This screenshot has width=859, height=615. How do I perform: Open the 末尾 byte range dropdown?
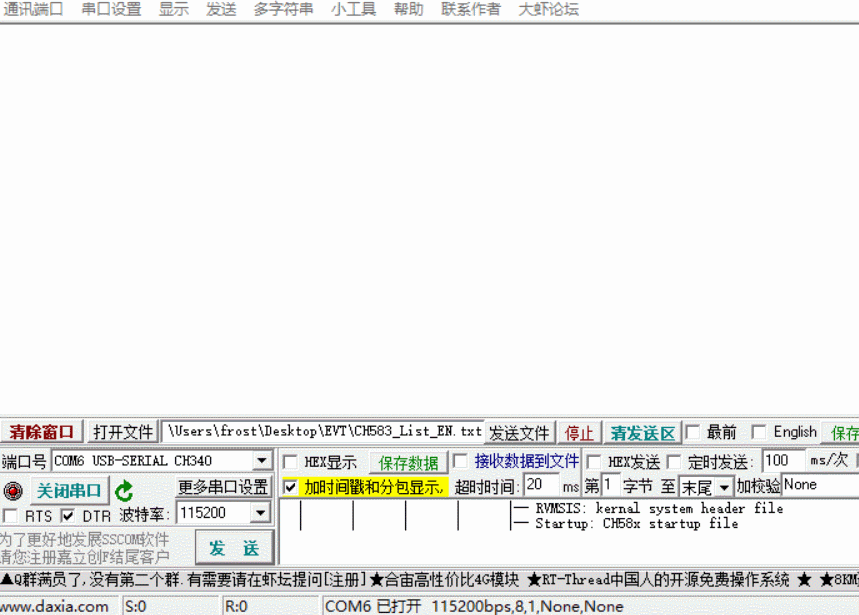tap(724, 487)
